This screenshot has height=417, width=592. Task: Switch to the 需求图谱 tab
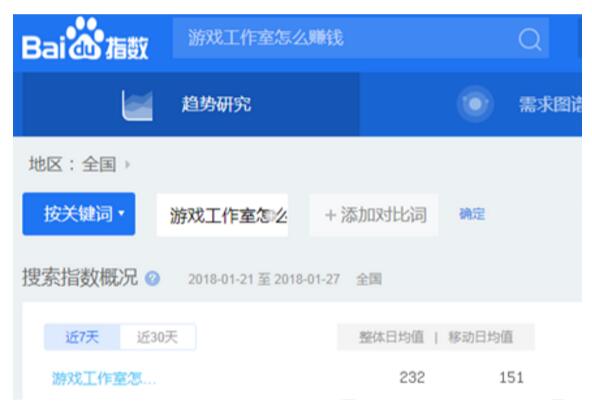tap(549, 104)
